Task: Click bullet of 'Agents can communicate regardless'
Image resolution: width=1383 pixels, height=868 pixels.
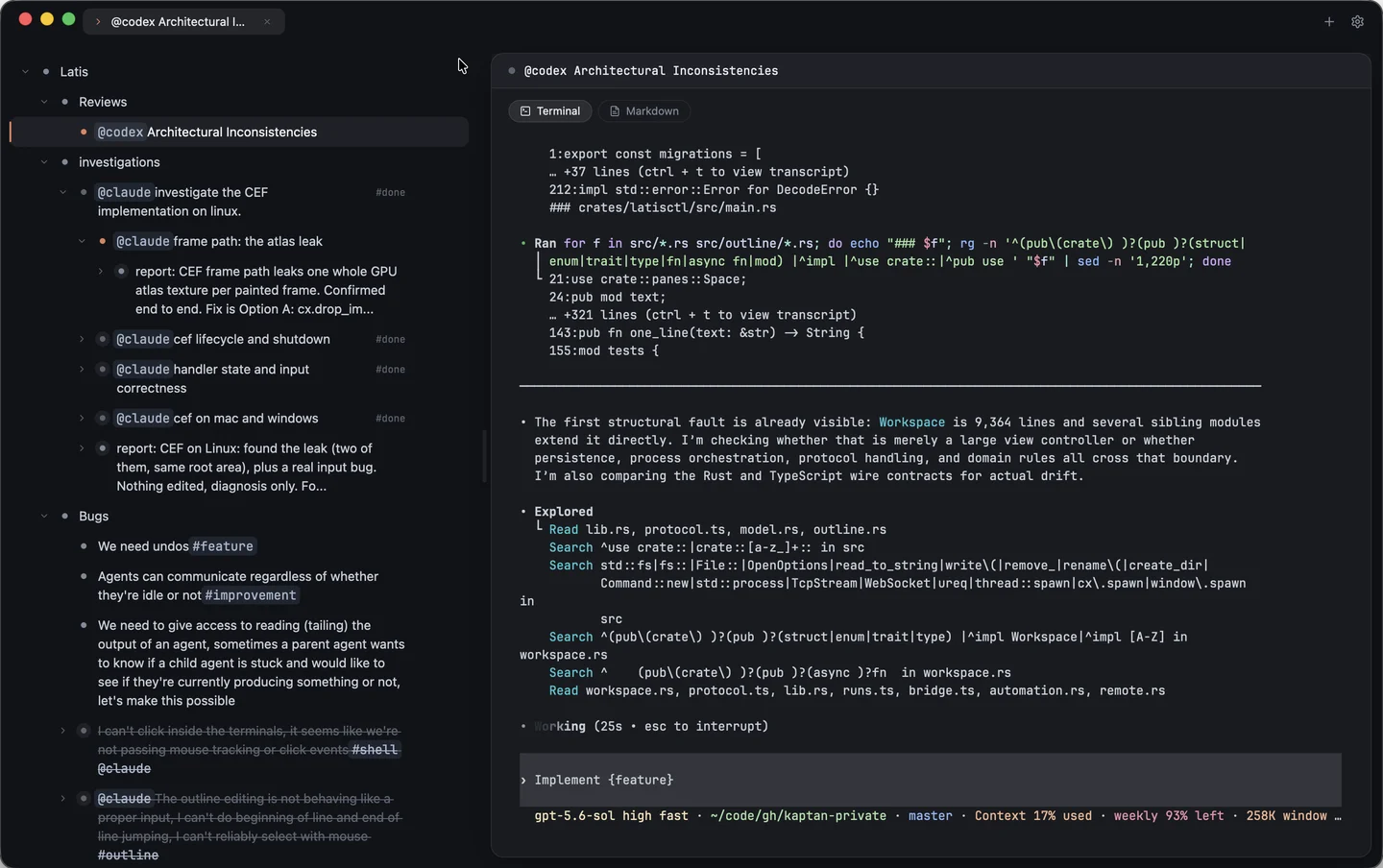Action: (x=84, y=577)
